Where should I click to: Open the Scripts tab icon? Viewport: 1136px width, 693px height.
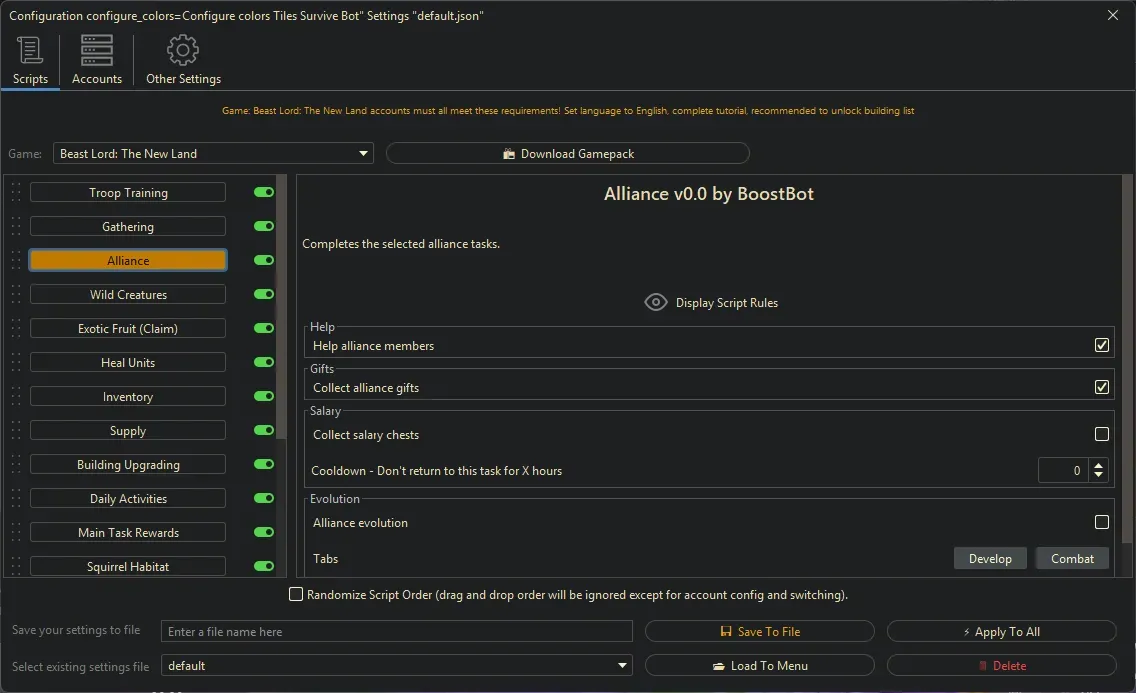click(30, 50)
